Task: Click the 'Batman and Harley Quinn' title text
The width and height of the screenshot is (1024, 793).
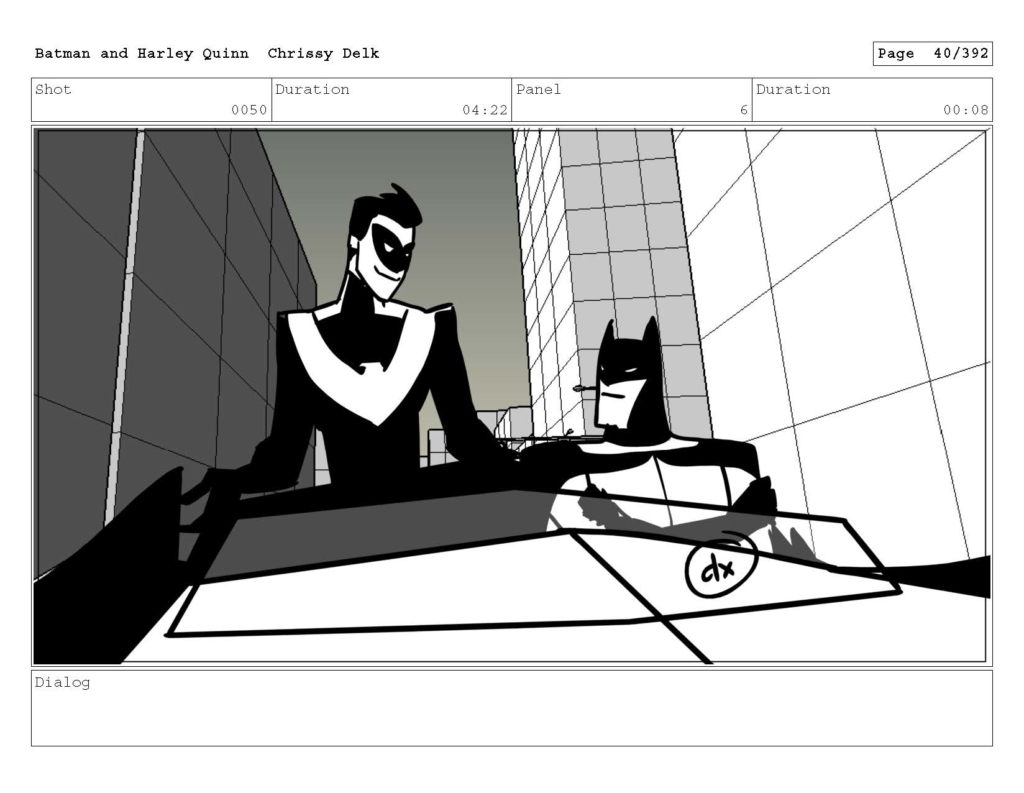Action: (x=142, y=54)
